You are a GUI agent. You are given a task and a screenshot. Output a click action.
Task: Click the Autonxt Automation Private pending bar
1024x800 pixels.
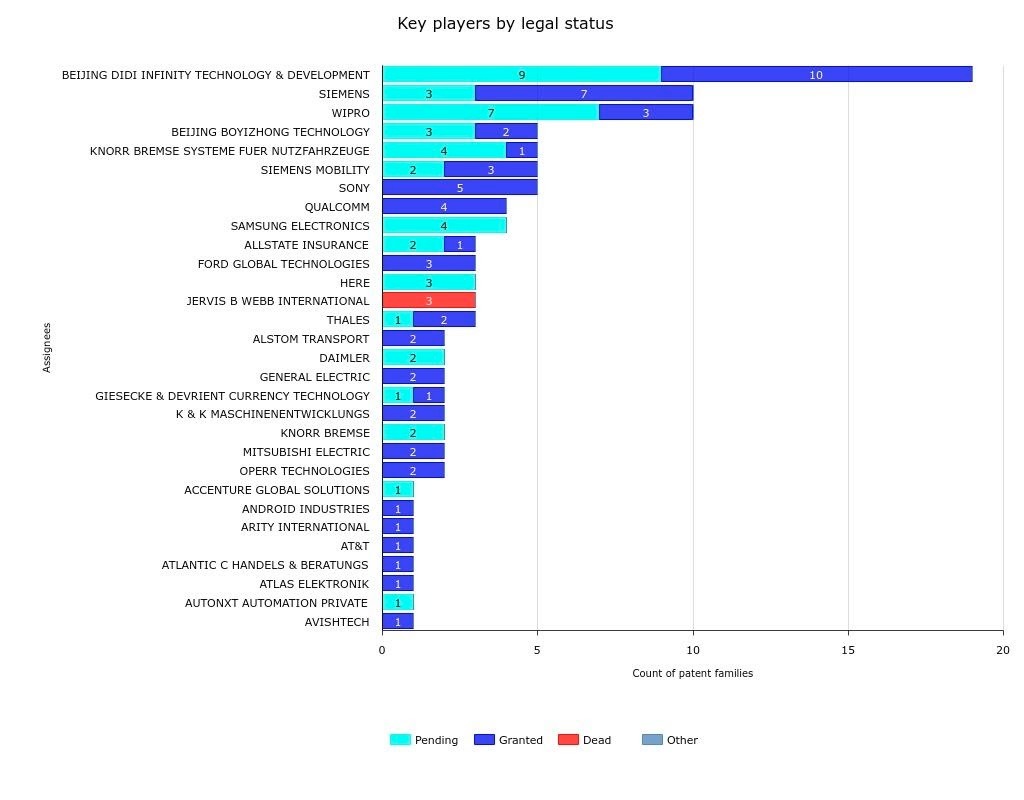(x=398, y=602)
